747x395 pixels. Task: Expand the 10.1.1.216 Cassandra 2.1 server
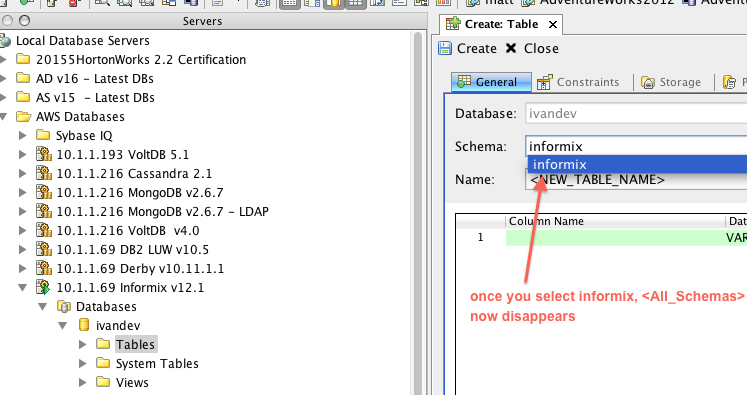pyautogui.click(x=22, y=174)
